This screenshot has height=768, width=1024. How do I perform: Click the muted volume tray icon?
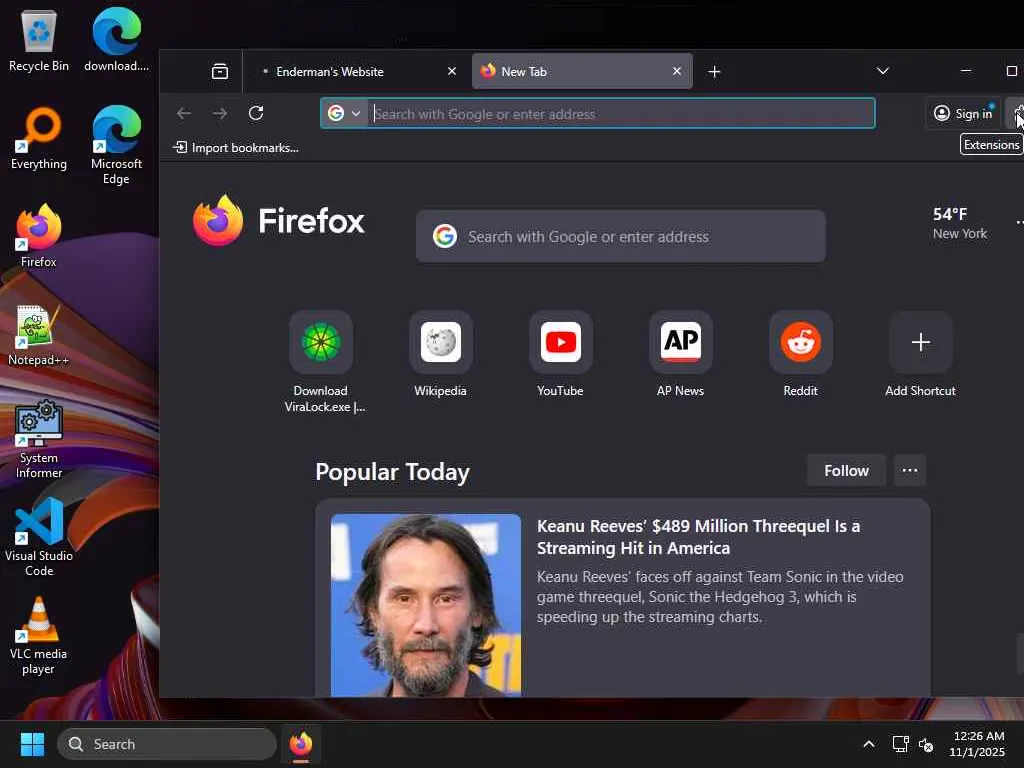coord(925,744)
